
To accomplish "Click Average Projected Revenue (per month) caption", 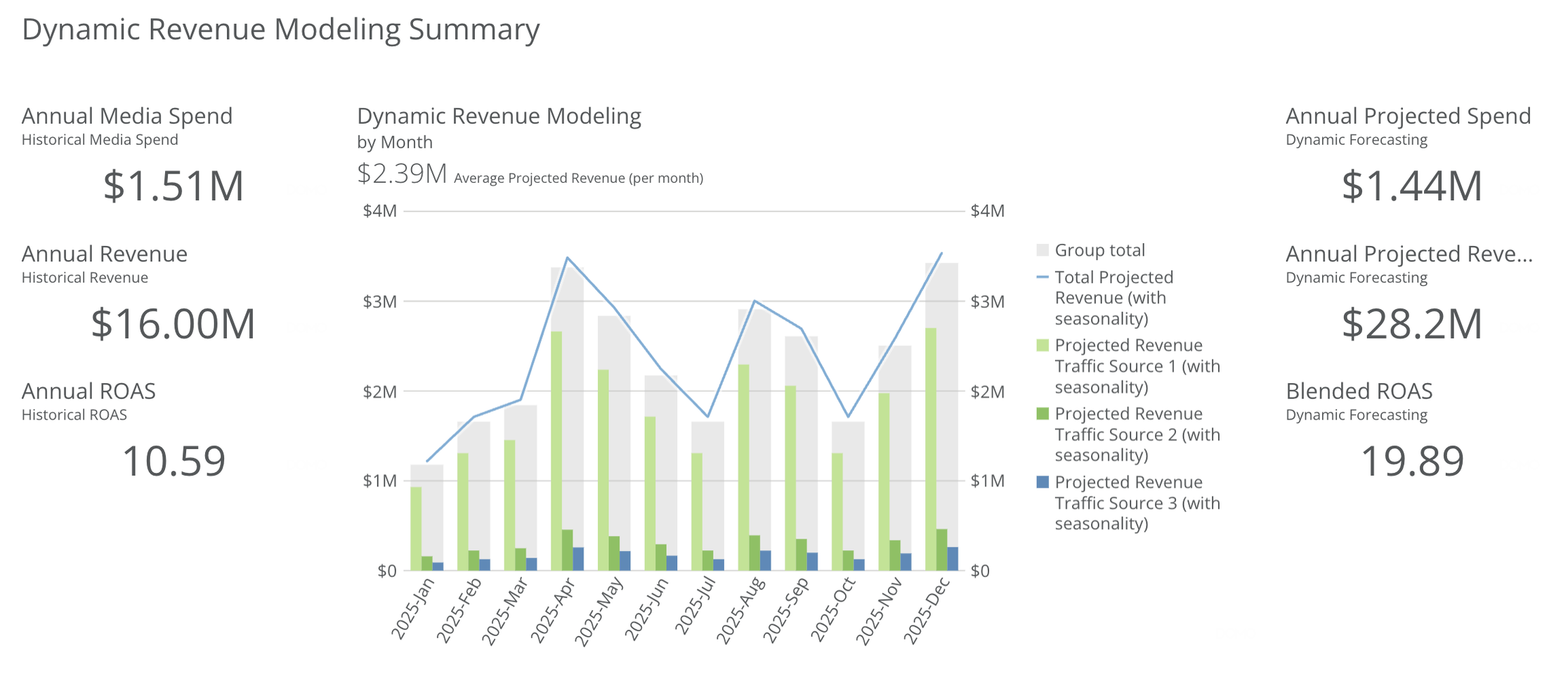I will [x=578, y=179].
